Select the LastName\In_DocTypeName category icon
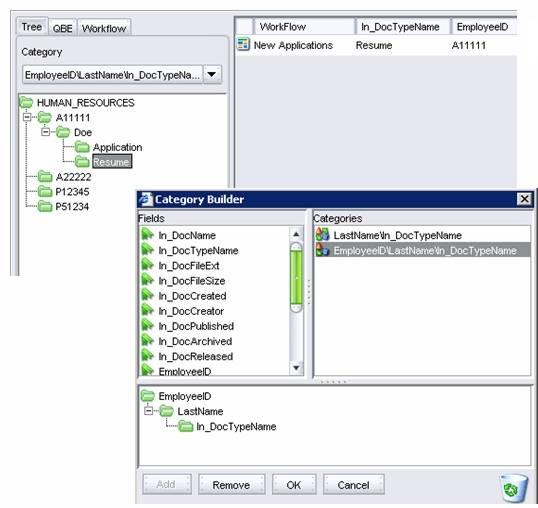This screenshot has height=508, width=538. point(322,235)
